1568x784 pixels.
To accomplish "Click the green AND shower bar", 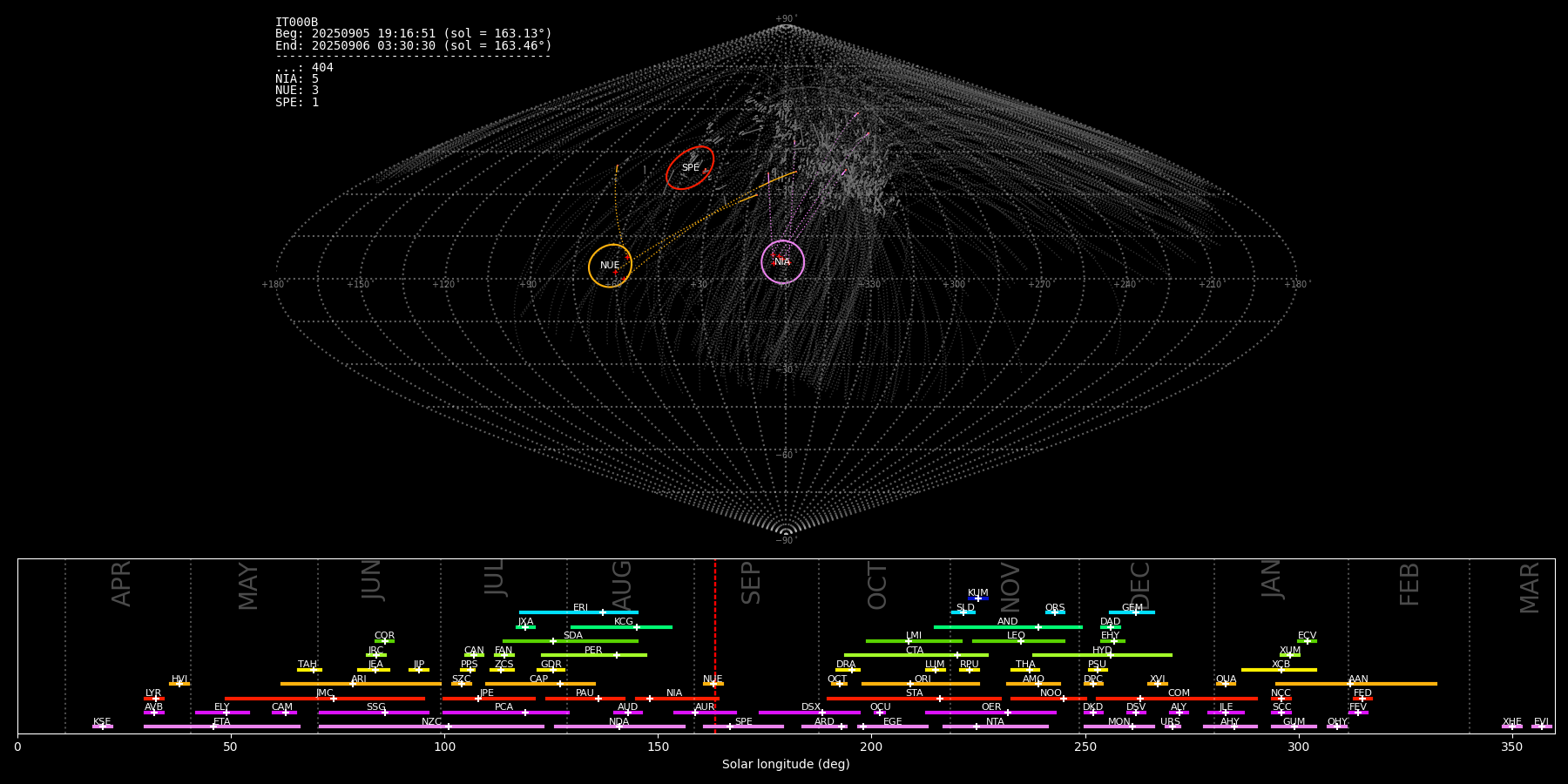I will pyautogui.click(x=1008, y=627).
